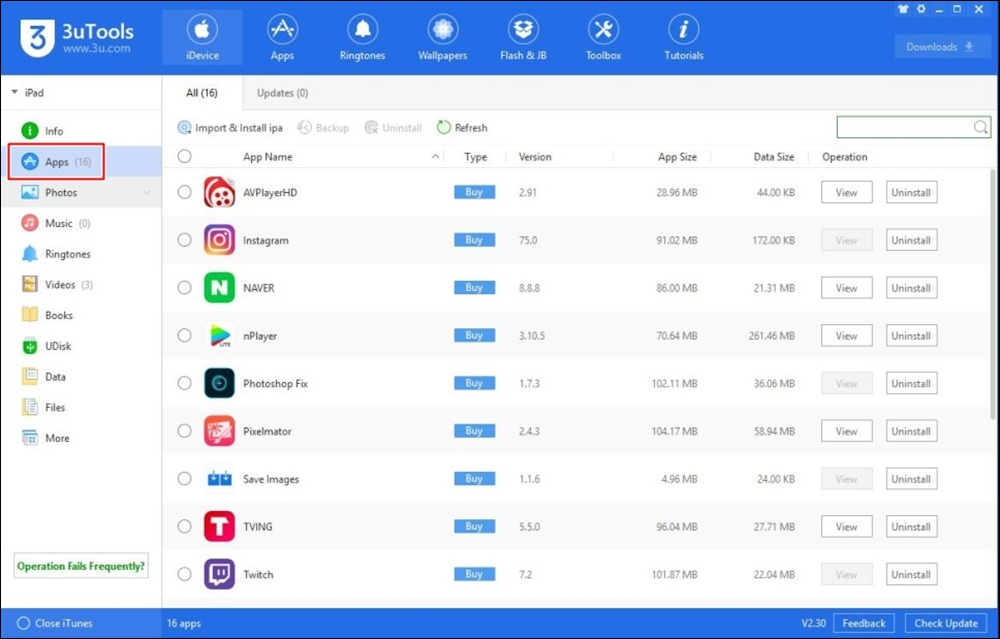Open the Toolbox section
The width and height of the screenshot is (1000, 639).
pyautogui.click(x=603, y=37)
